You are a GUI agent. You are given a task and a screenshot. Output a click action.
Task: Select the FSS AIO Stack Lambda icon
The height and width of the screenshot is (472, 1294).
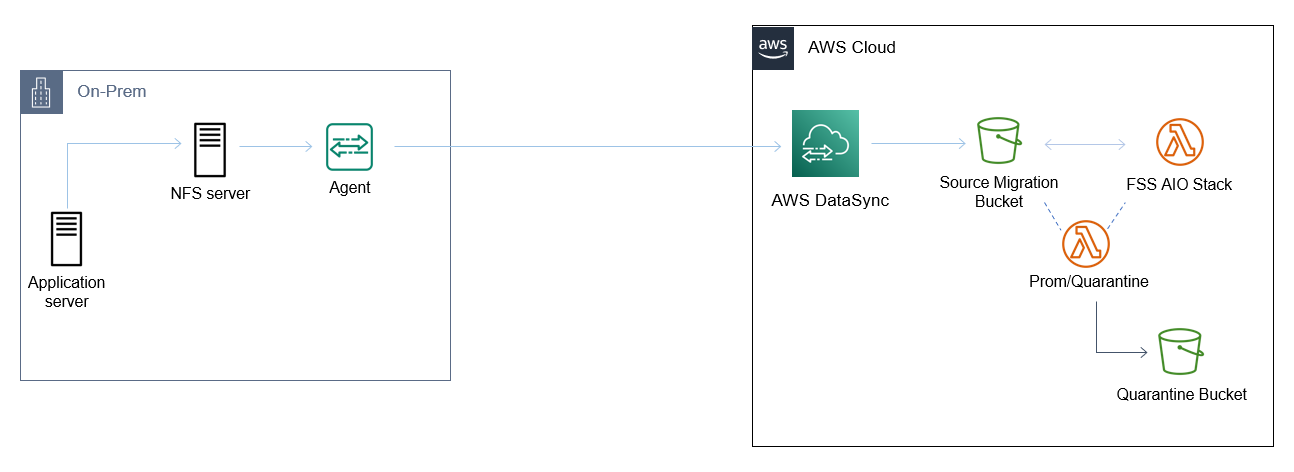[x=1178, y=144]
